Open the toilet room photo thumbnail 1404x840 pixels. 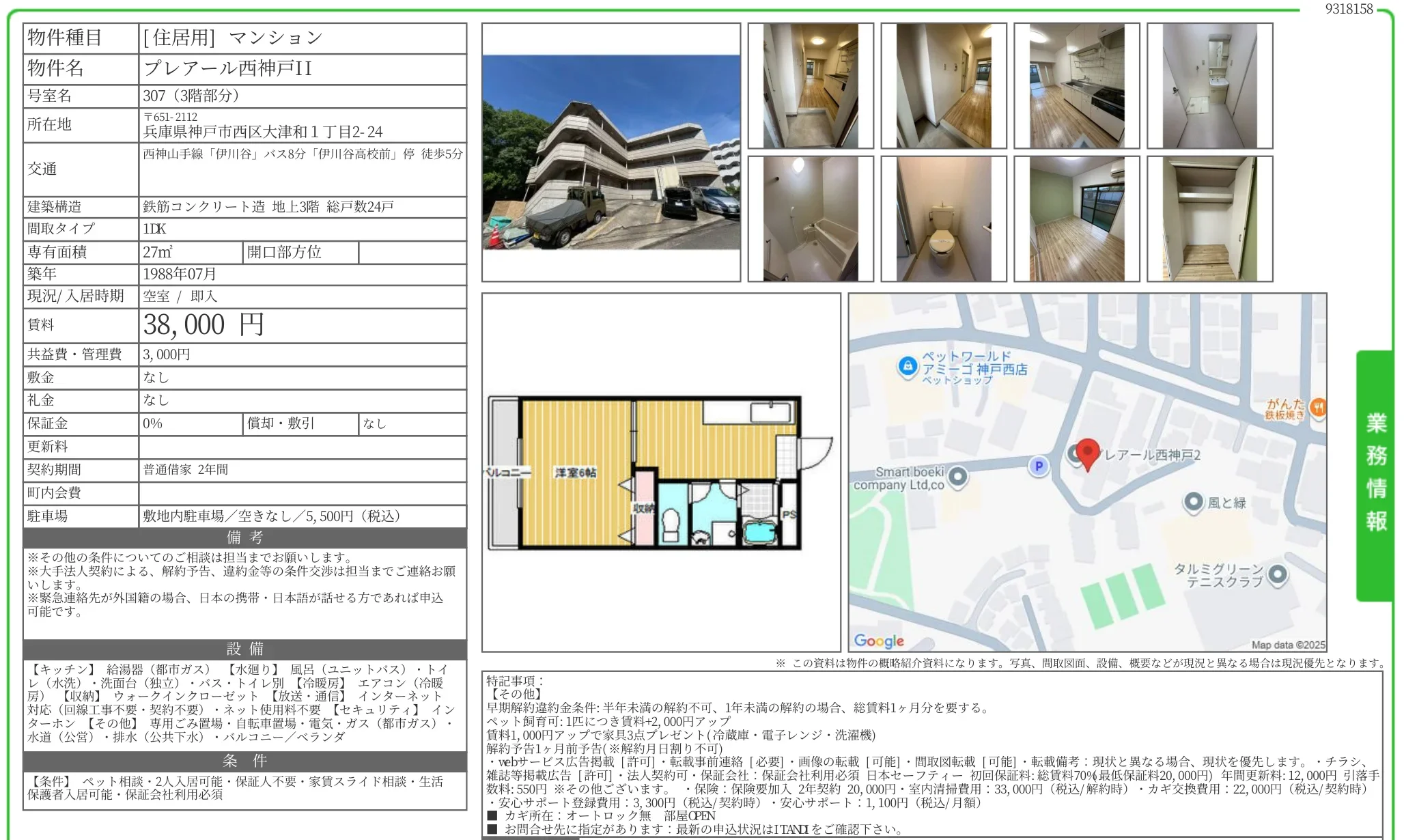click(943, 219)
